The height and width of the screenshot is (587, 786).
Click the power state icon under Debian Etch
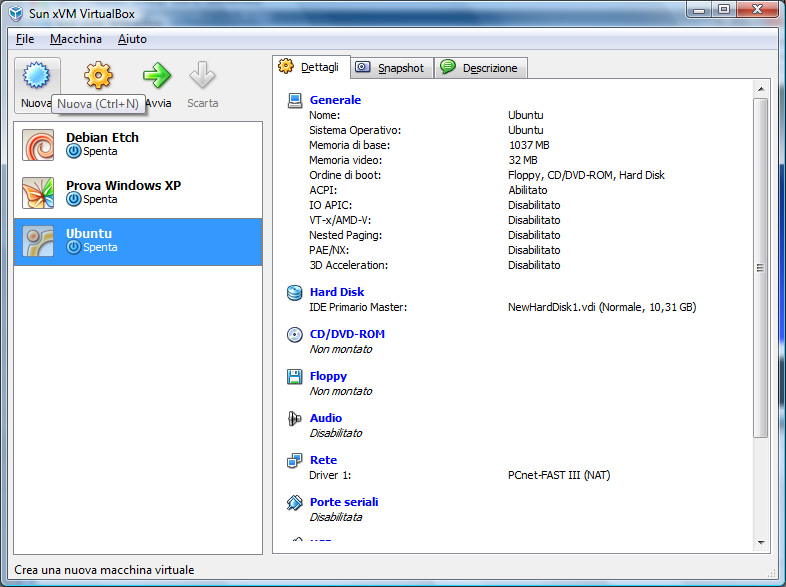(x=74, y=151)
